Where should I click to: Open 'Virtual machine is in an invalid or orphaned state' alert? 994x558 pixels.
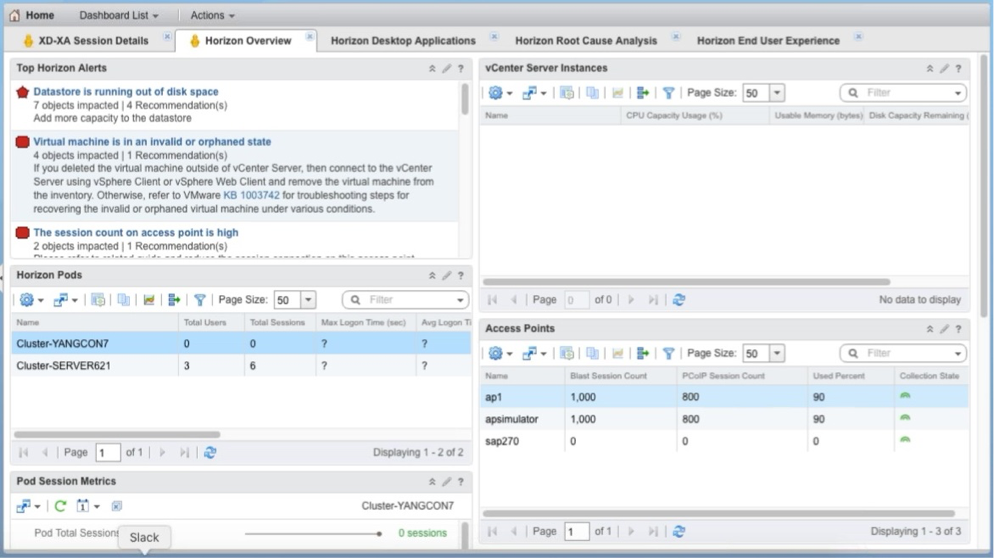coord(152,141)
